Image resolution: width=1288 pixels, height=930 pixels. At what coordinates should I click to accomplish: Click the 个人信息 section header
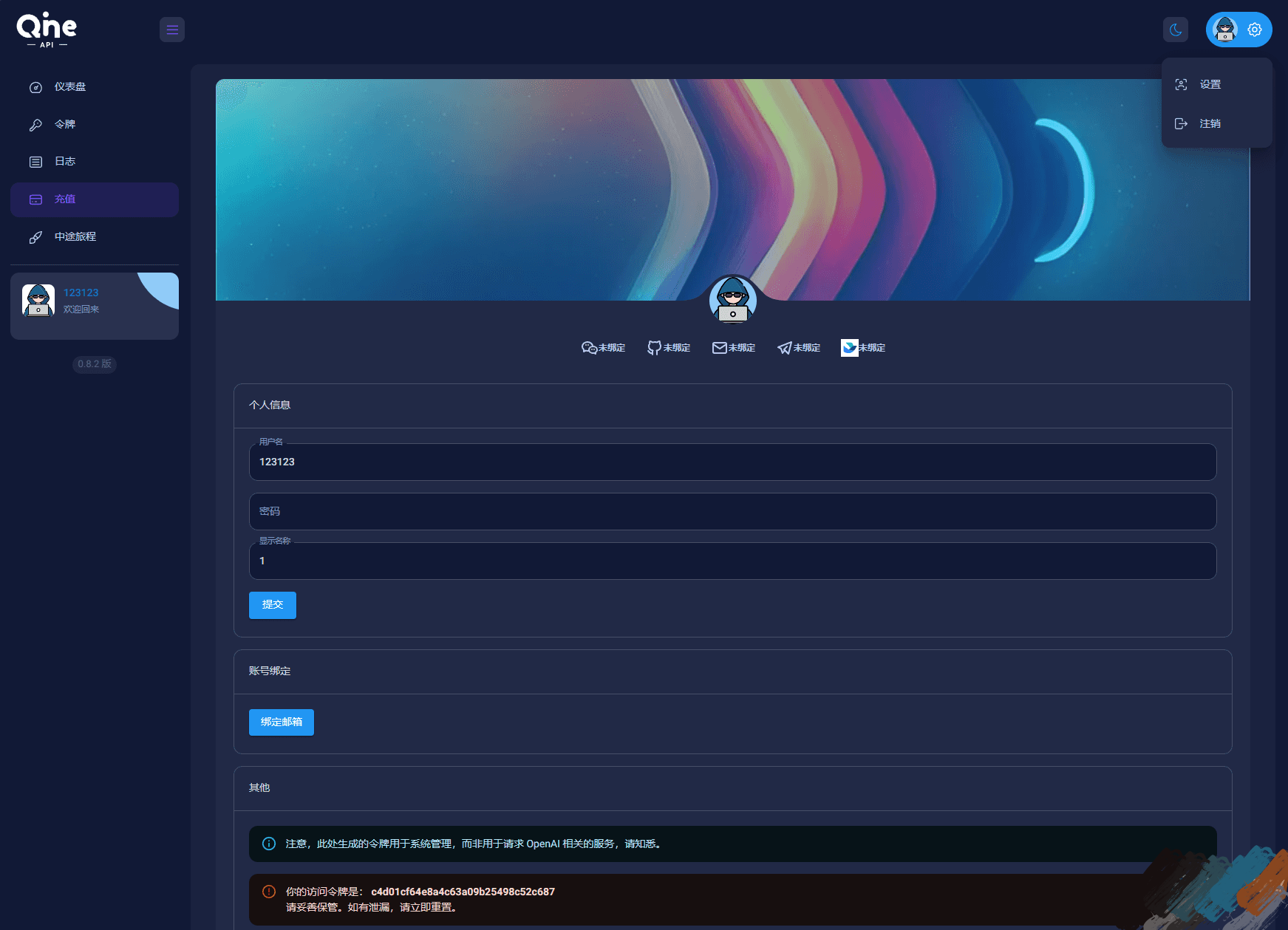tap(270, 406)
